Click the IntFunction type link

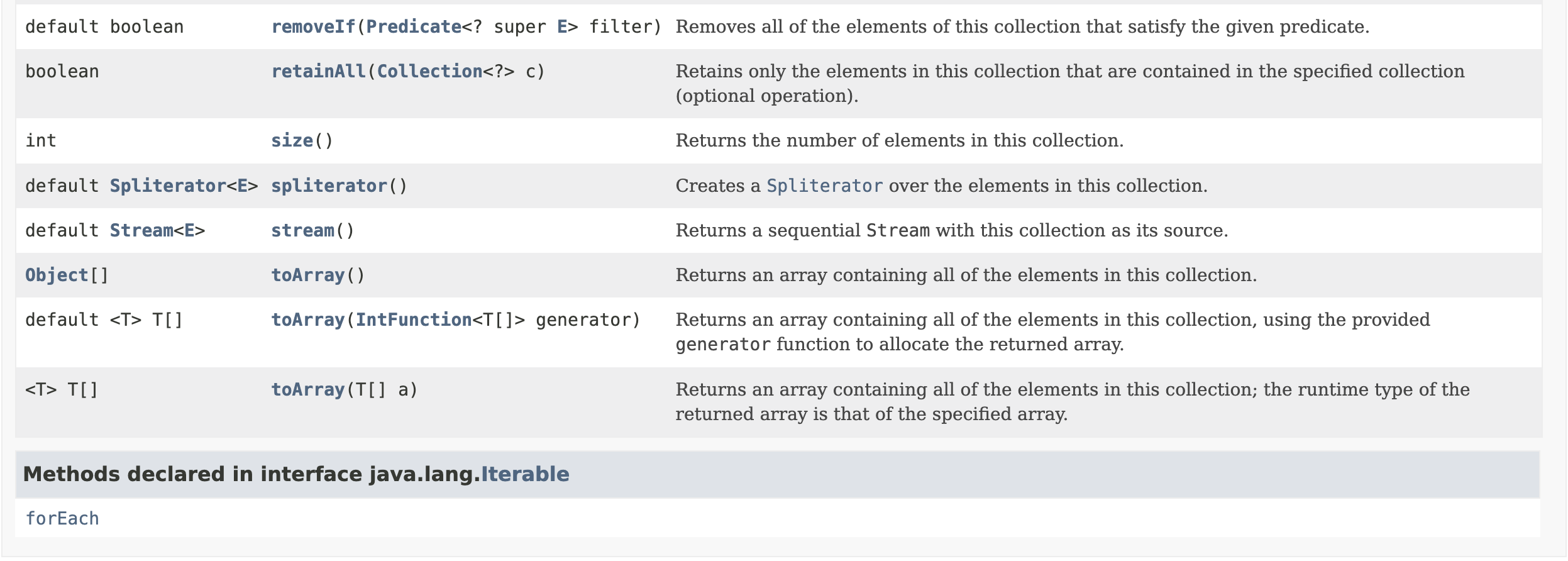tap(414, 320)
